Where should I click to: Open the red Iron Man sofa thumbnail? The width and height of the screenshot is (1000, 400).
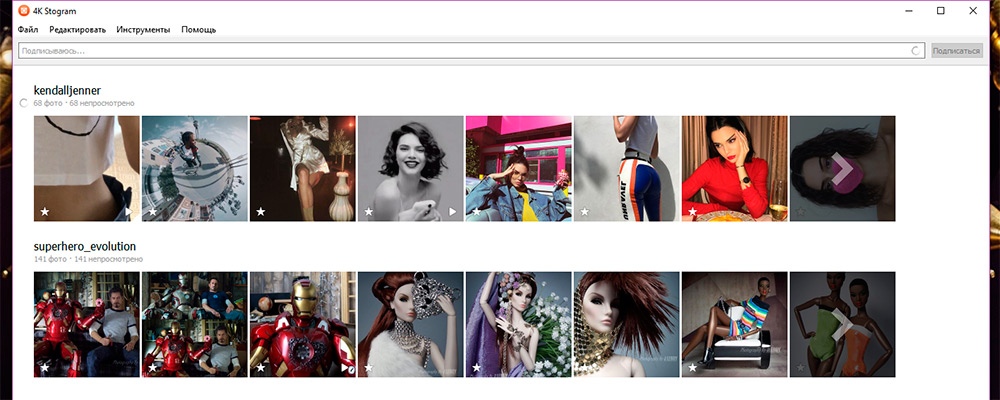86,325
